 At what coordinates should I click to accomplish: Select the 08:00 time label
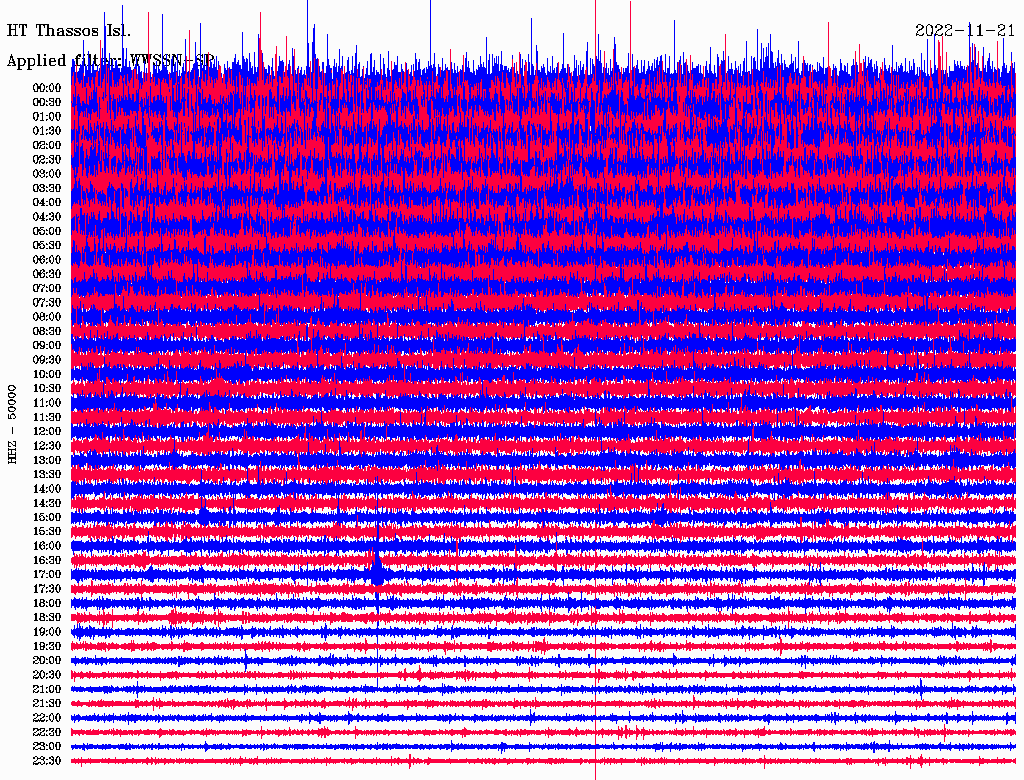47,317
